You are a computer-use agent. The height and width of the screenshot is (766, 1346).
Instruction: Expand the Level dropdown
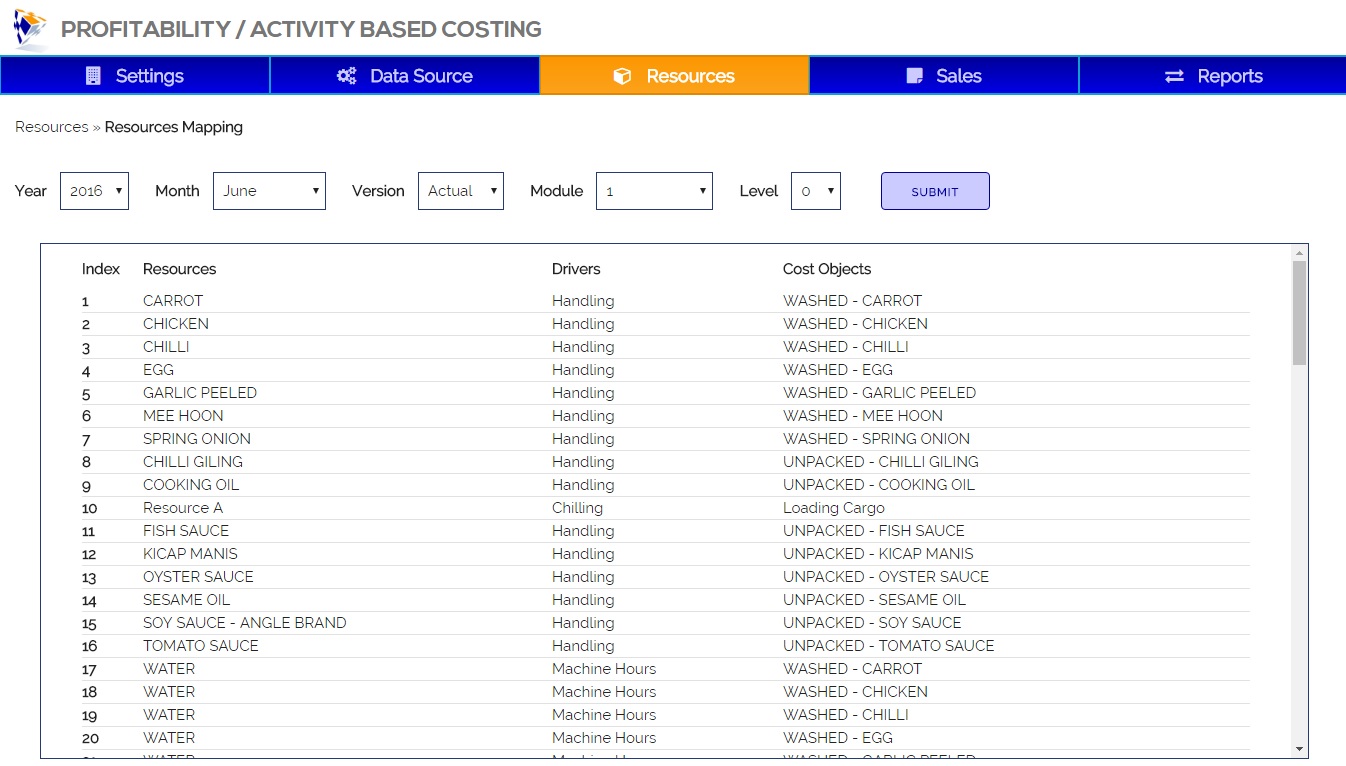pos(815,191)
